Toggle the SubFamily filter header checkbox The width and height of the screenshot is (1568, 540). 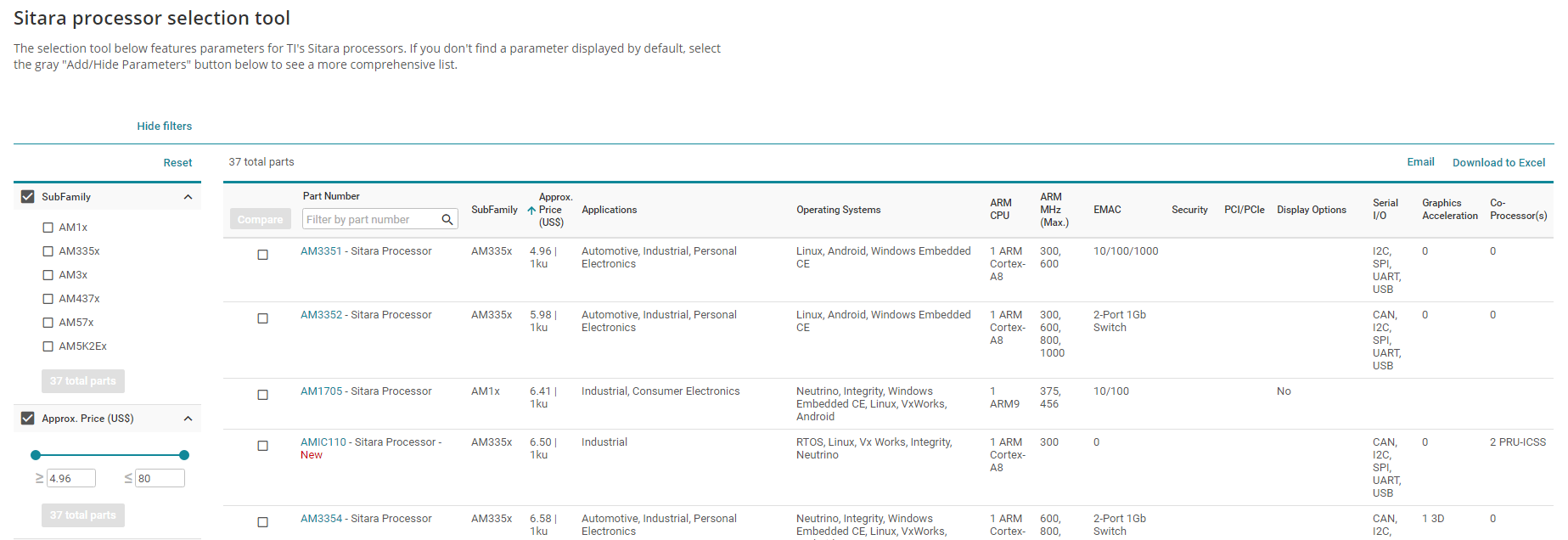point(28,197)
